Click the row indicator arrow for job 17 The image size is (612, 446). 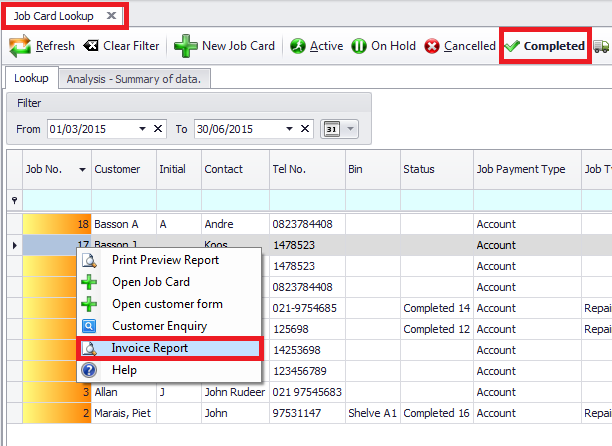15,245
